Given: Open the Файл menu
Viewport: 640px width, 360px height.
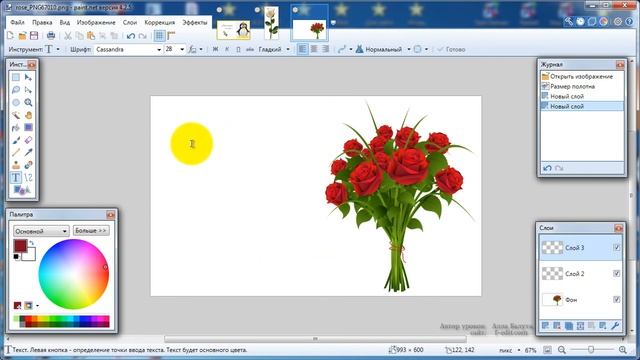Looking at the screenshot, I should pos(17,22).
